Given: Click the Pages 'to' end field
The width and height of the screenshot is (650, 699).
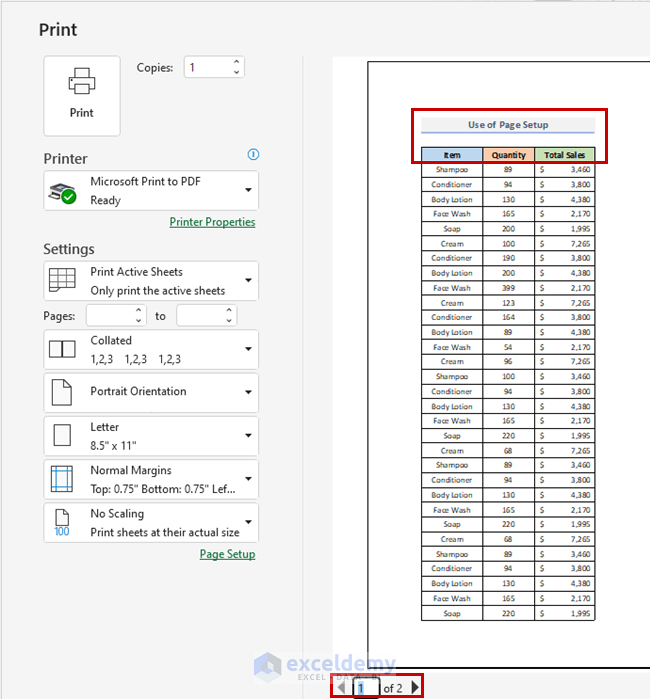Looking at the screenshot, I should 200,316.
